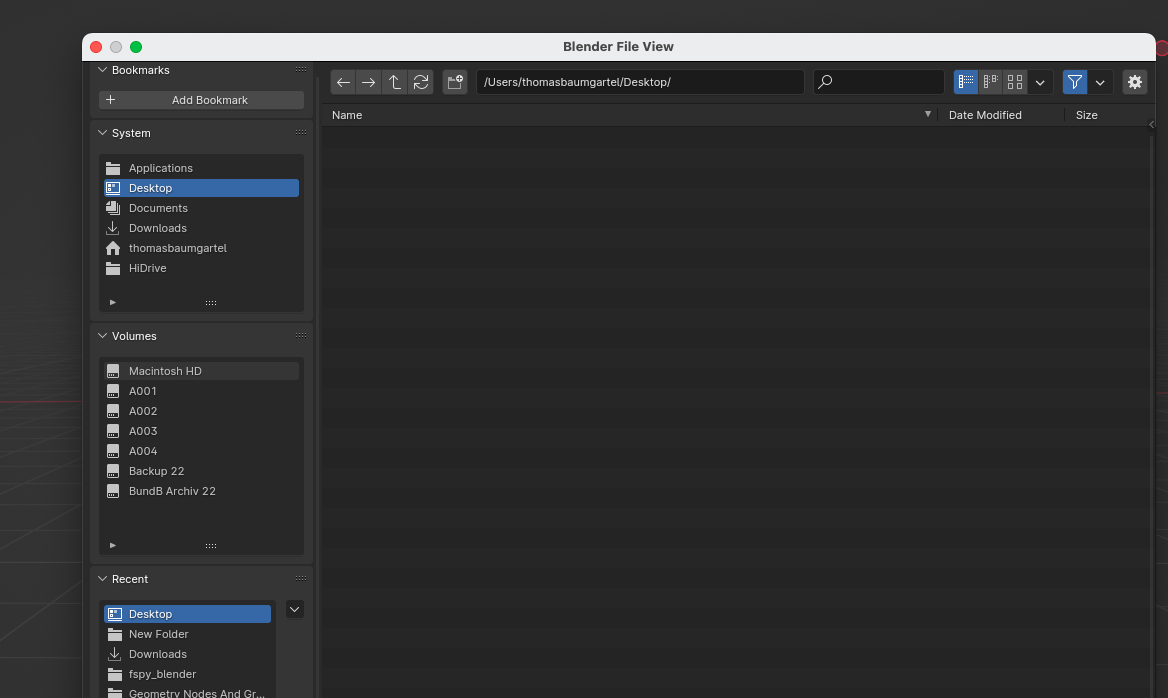This screenshot has width=1168, height=698.
Task: Go back to previous folder
Action: (x=343, y=82)
